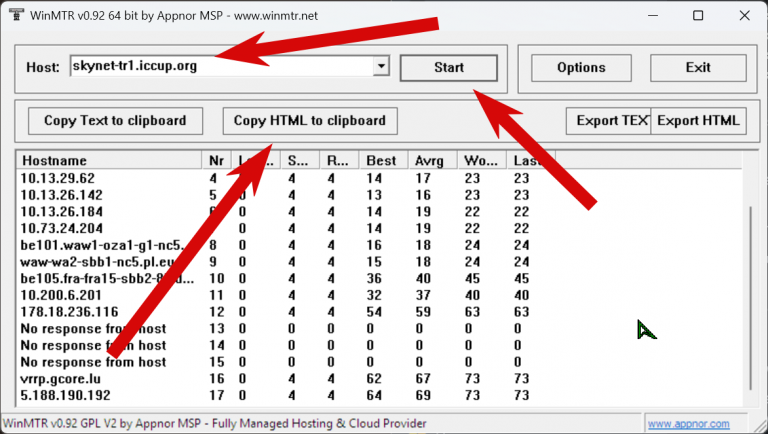This screenshot has width=768, height=434.
Task: Click Avrg value 37 in 10.200.6.201 row
Action: (423, 295)
